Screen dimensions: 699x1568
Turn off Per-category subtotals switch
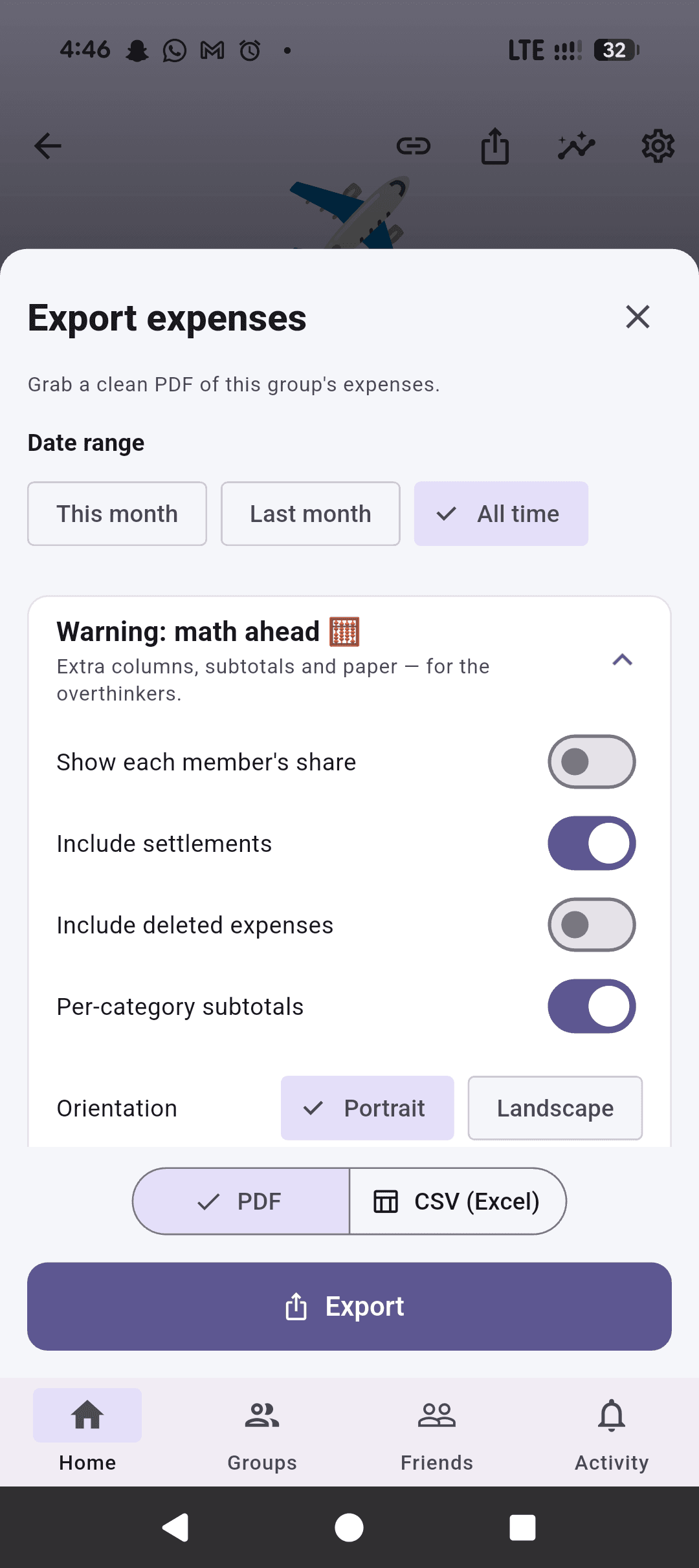tap(592, 1007)
